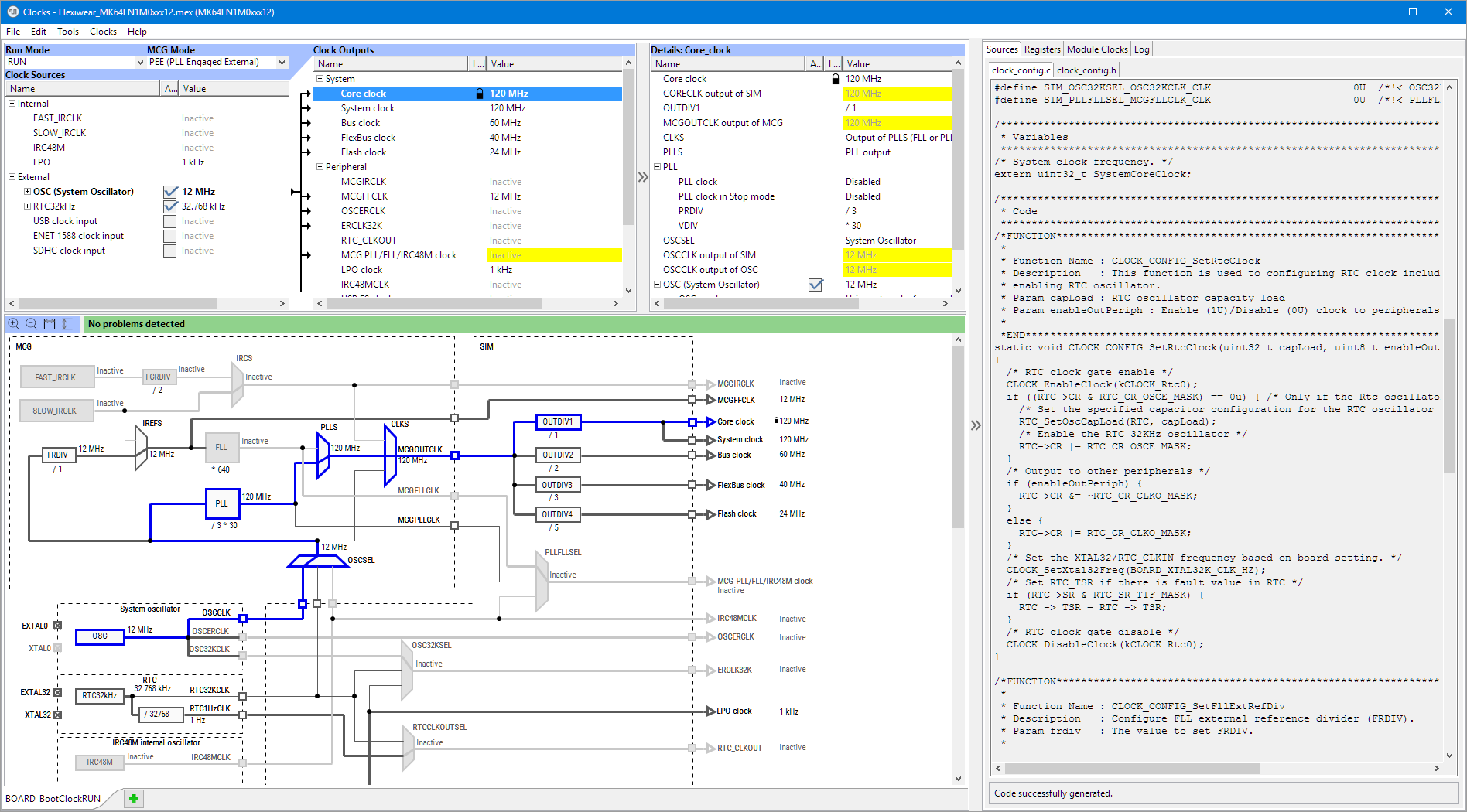1467x812 pixels.
Task: Zoom in on the clock diagram
Action: pyautogui.click(x=14, y=324)
